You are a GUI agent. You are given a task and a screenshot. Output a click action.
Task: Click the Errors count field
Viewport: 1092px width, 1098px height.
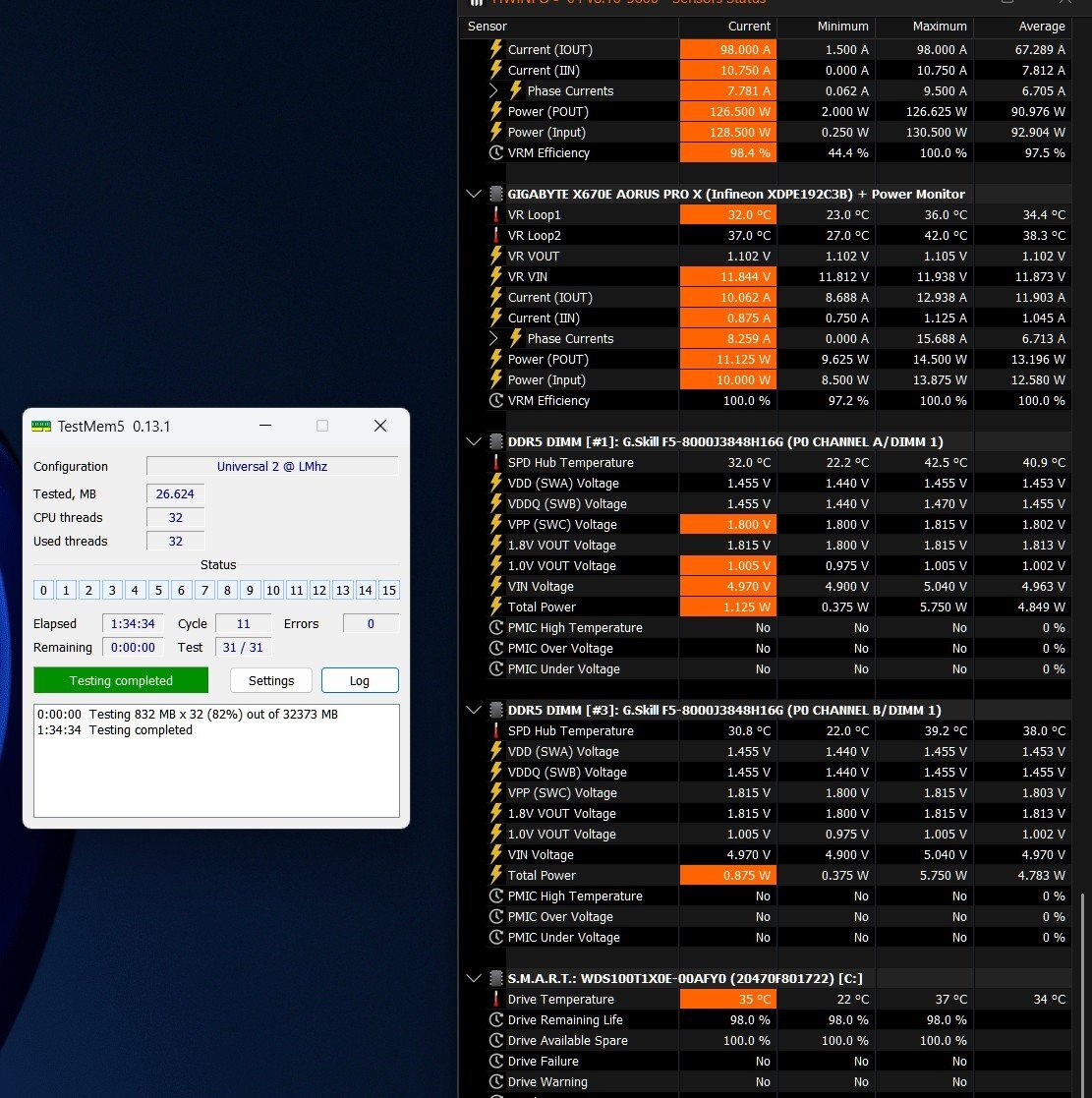[371, 623]
